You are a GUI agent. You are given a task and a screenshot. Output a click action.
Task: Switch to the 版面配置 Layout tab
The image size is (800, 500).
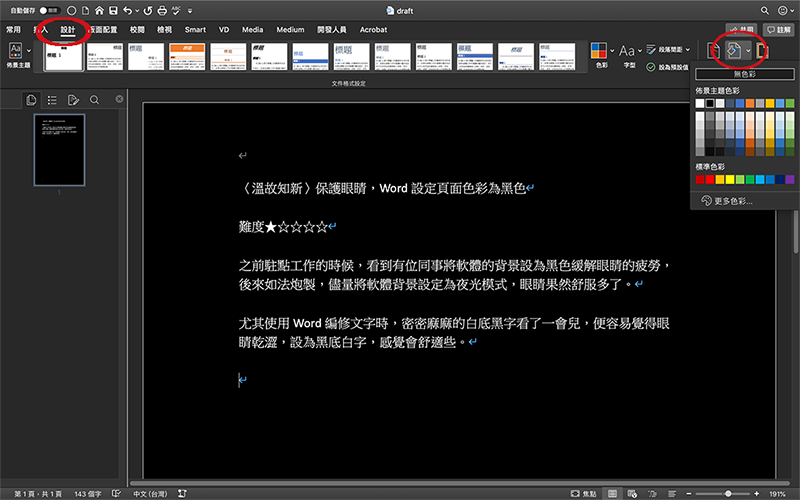(103, 30)
